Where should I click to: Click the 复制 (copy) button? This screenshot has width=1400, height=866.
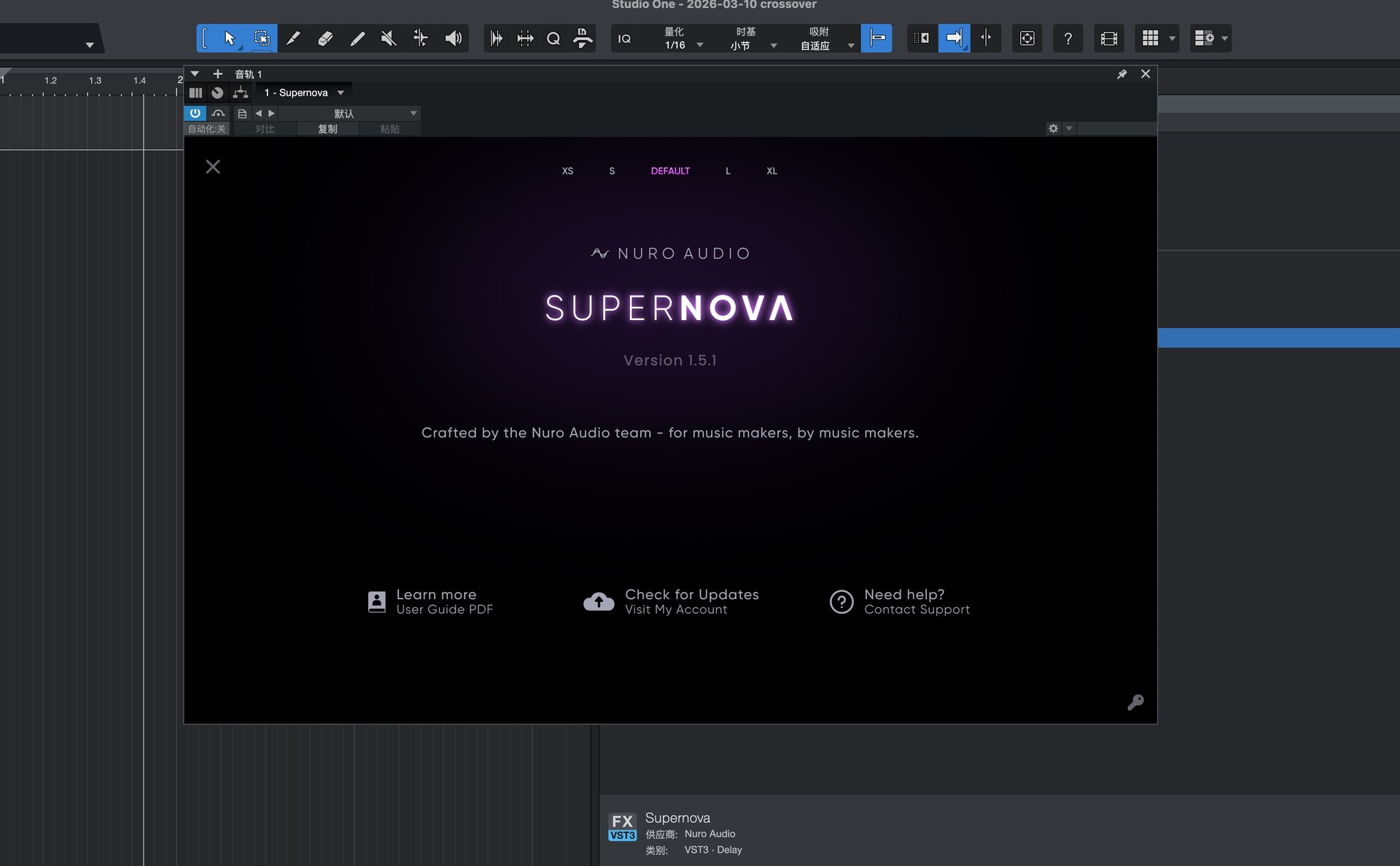(327, 129)
